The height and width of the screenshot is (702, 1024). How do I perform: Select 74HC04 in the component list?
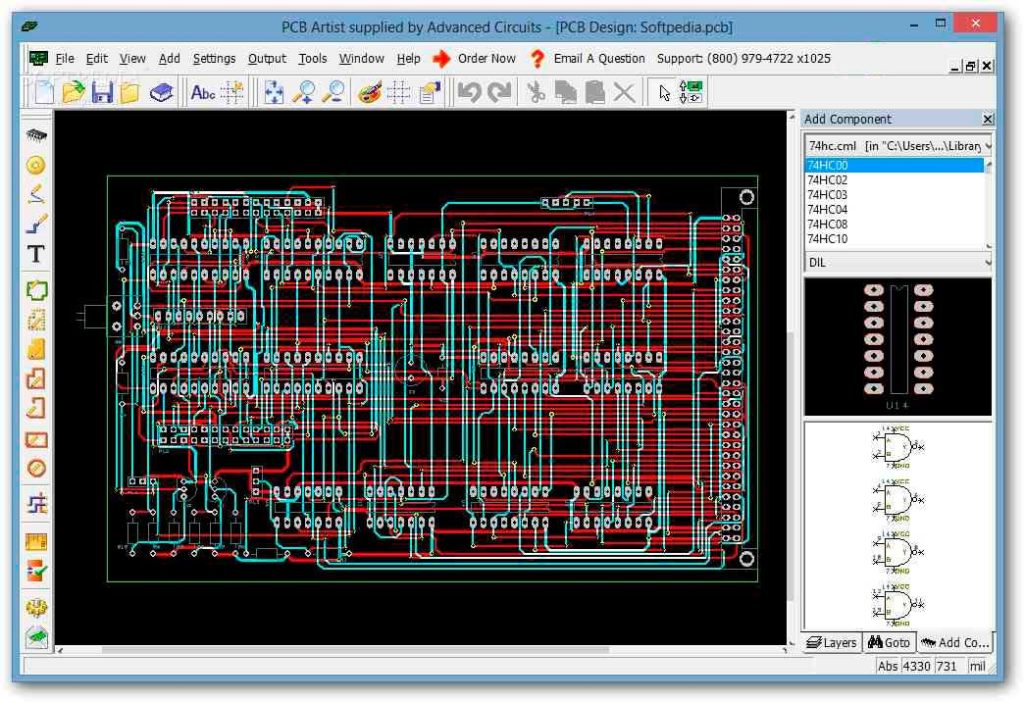pos(827,210)
